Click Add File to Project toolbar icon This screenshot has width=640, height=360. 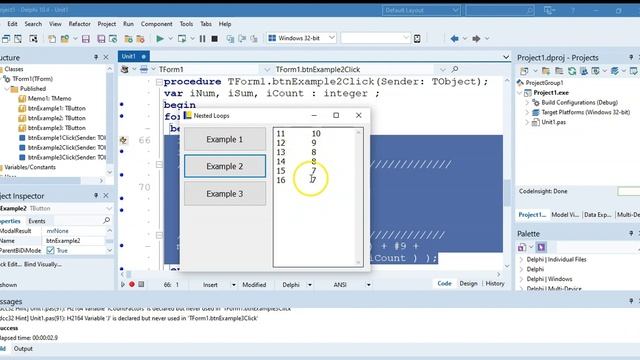click(x=128, y=39)
